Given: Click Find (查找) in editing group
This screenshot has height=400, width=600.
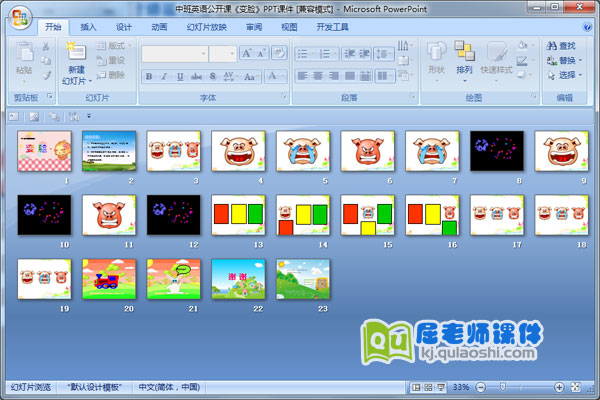Looking at the screenshot, I should (561, 46).
